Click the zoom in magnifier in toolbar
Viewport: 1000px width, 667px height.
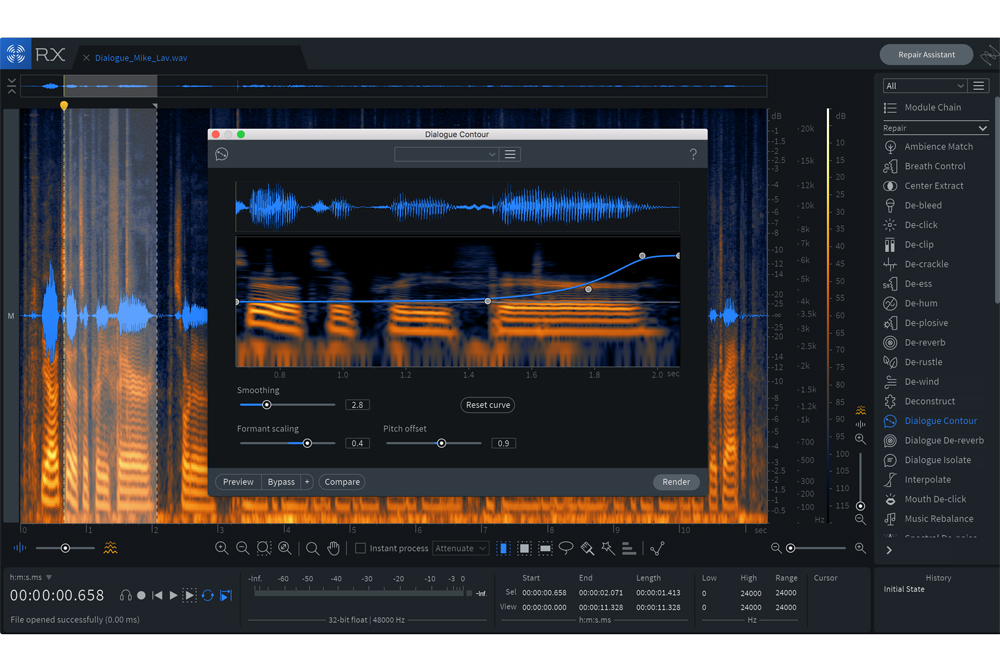coord(222,548)
